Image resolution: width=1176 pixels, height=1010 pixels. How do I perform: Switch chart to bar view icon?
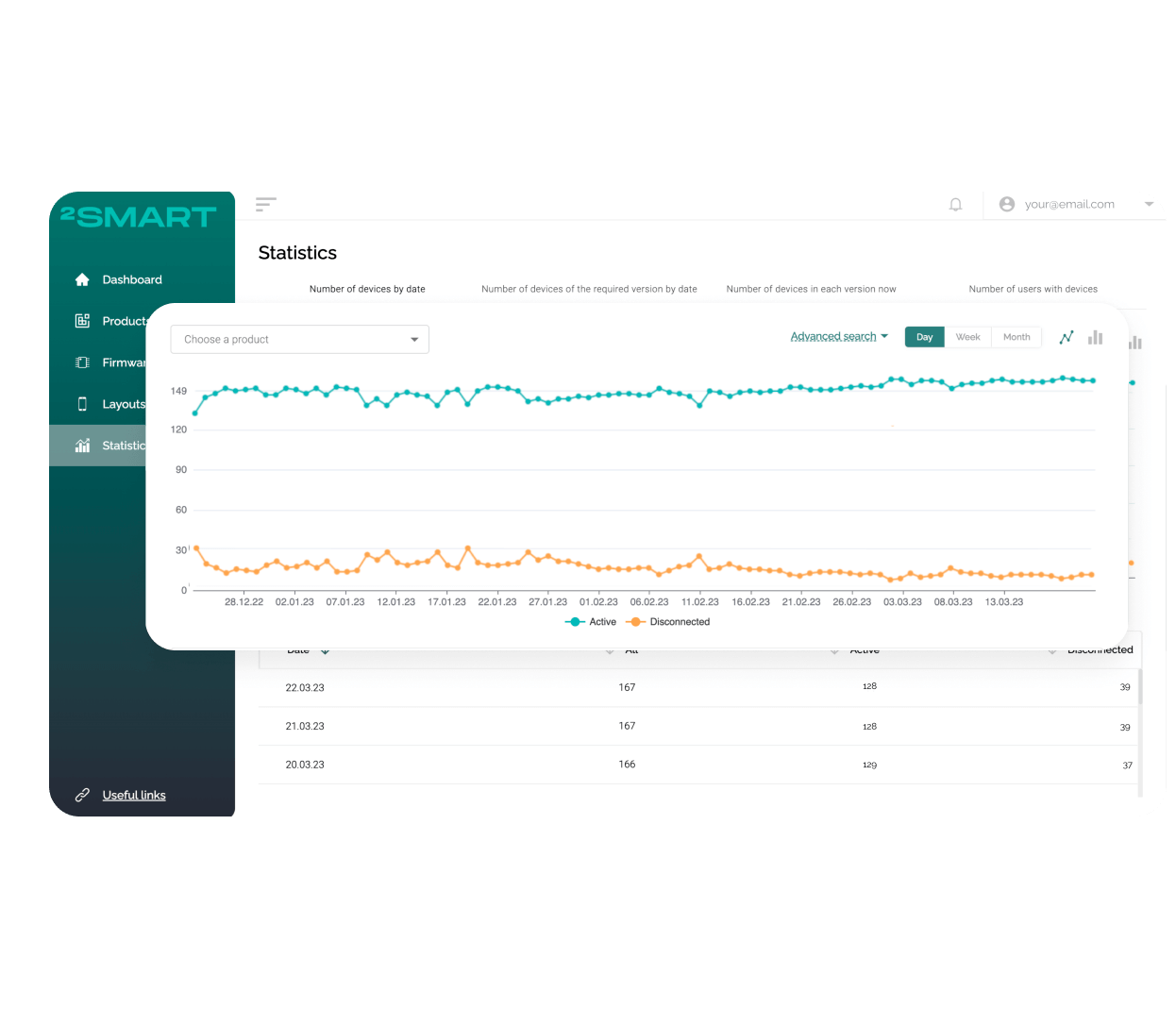pos(1095,337)
